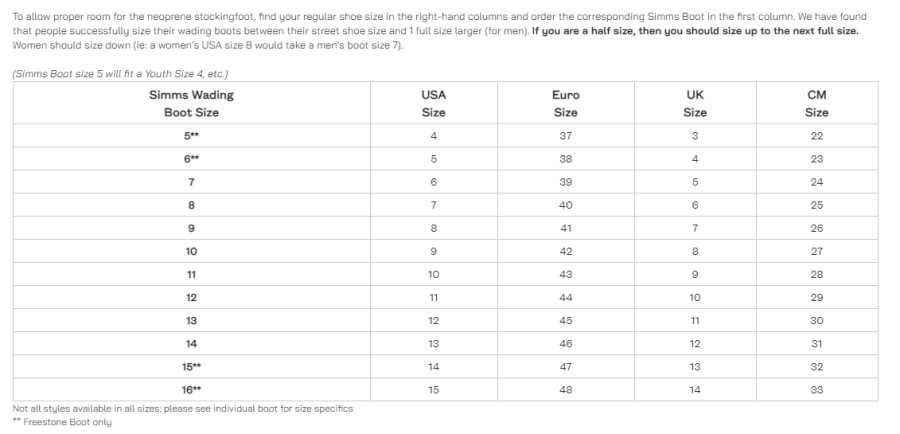Select boot size 5** in first column

click(191, 135)
